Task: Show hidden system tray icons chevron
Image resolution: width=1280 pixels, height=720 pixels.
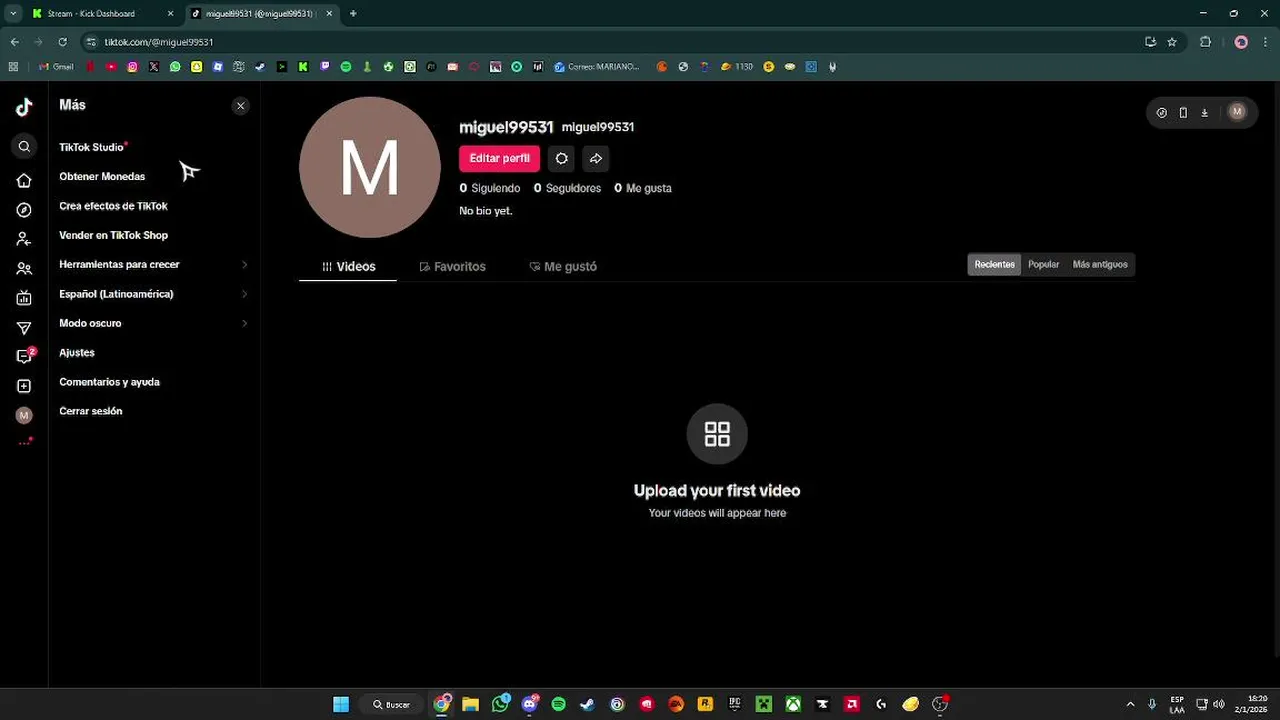Action: [x=1130, y=704]
